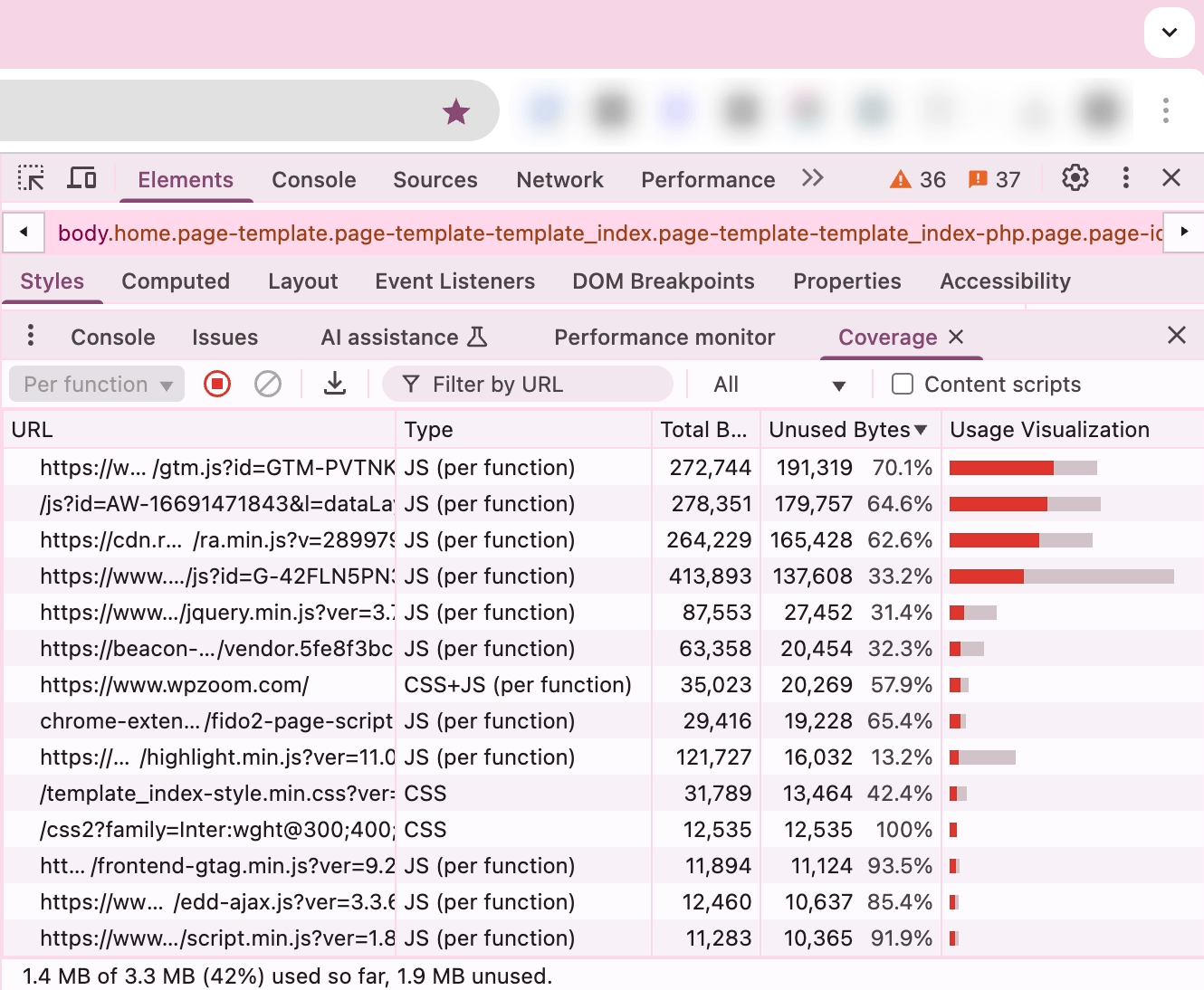The image size is (1204, 990).
Task: Select the Layout sub-tab
Action: click(x=302, y=281)
